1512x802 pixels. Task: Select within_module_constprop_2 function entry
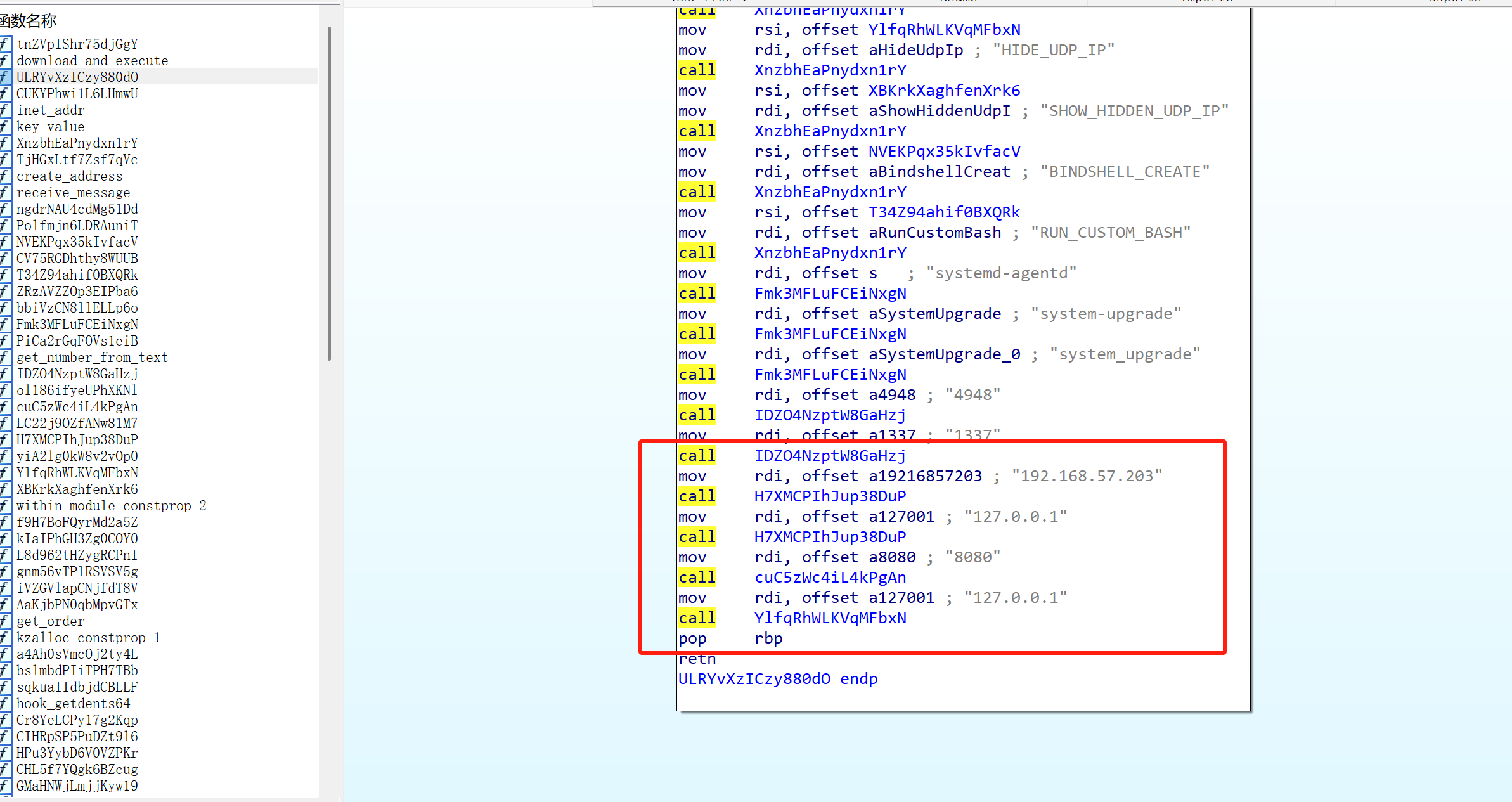coord(111,505)
